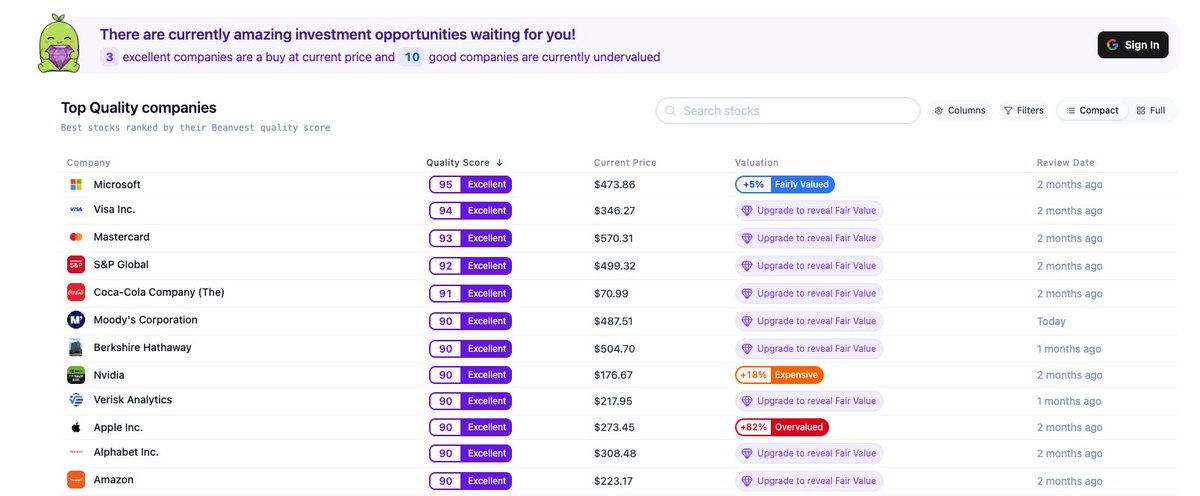Open the Columns selector
Viewport: 1200px width, 496px height.
click(x=960, y=111)
